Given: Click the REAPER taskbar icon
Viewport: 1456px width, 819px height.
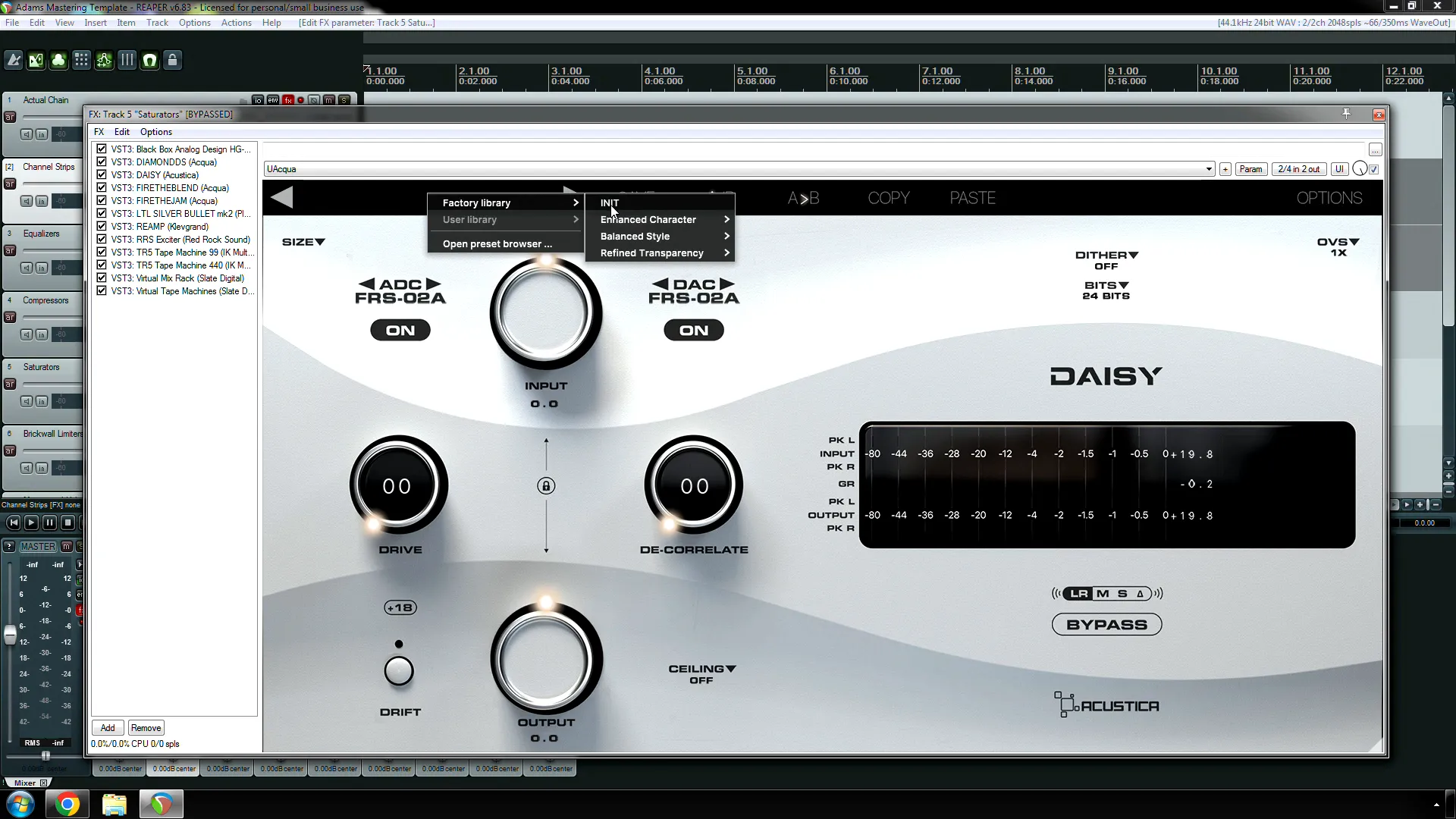Looking at the screenshot, I should tap(162, 804).
